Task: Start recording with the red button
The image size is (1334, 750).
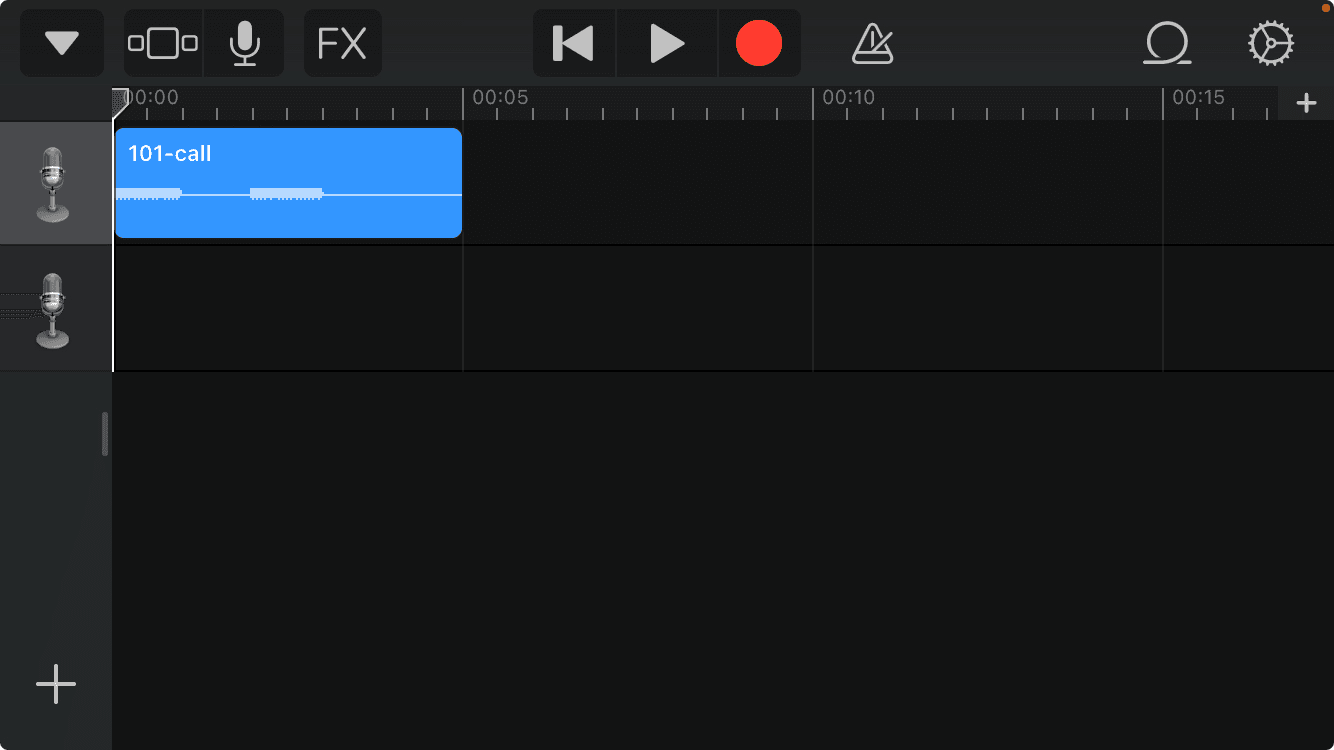Action: pos(759,44)
